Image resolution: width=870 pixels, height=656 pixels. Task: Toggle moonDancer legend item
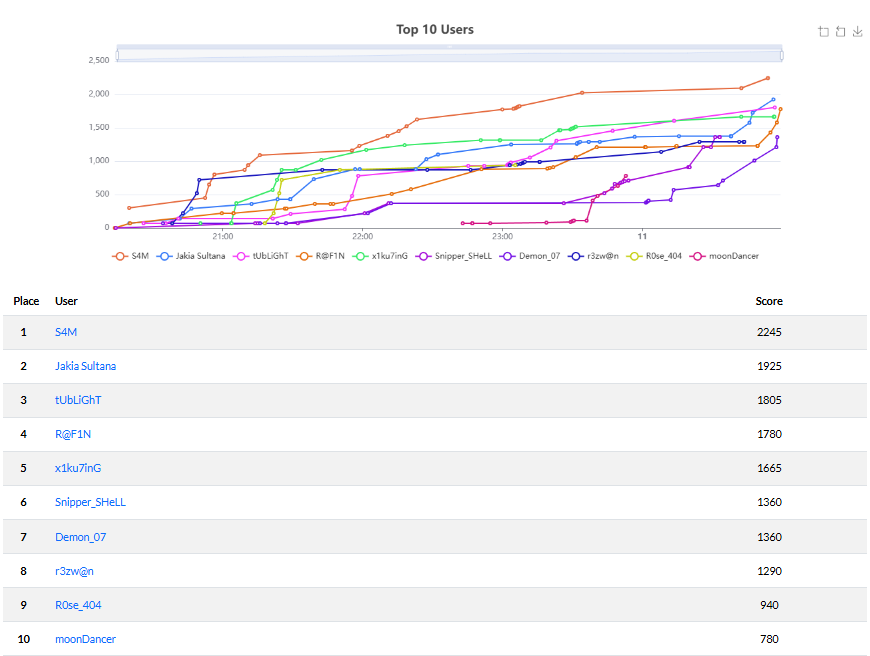(727, 256)
